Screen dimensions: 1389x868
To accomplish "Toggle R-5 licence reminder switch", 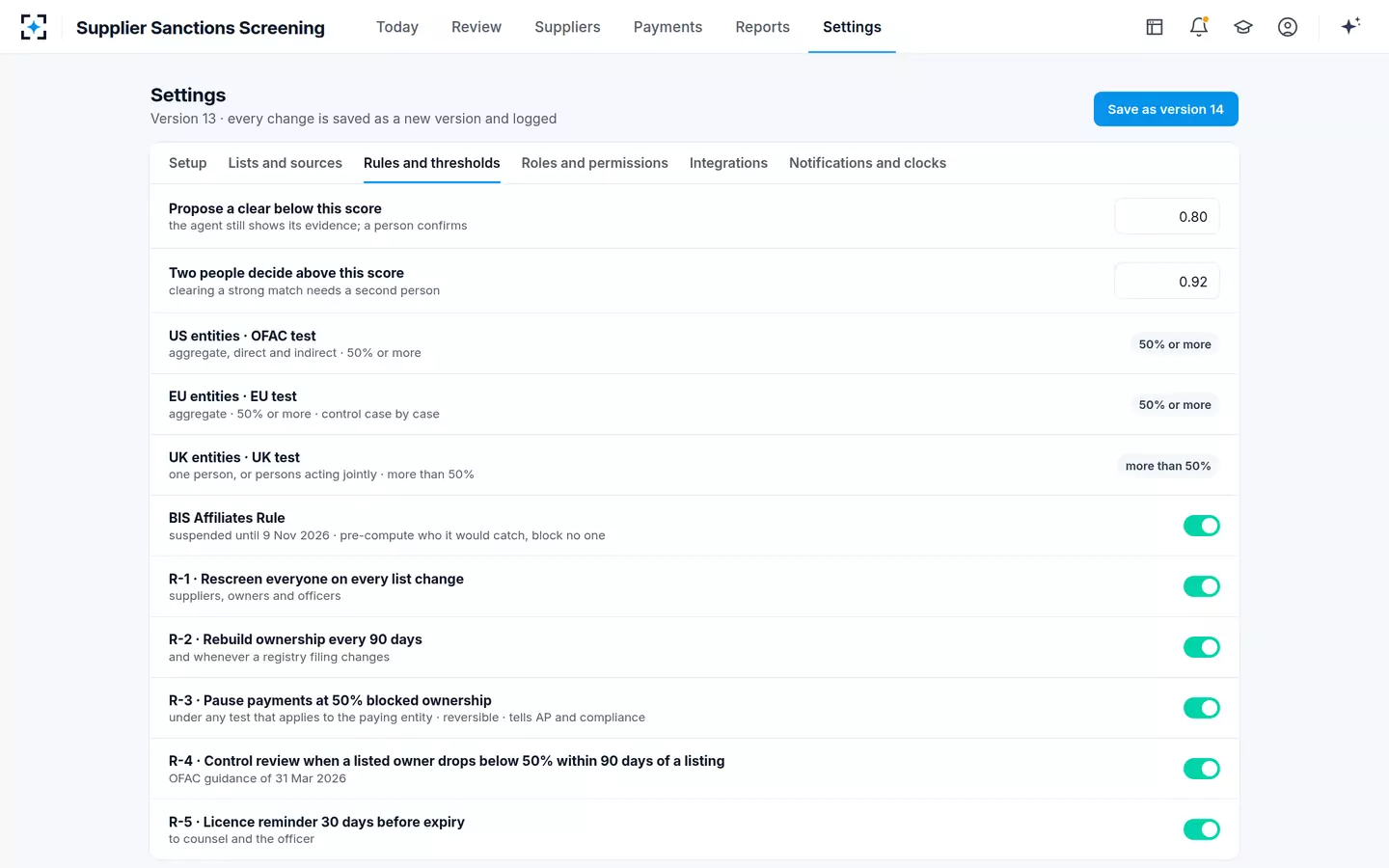I will pos(1202,829).
